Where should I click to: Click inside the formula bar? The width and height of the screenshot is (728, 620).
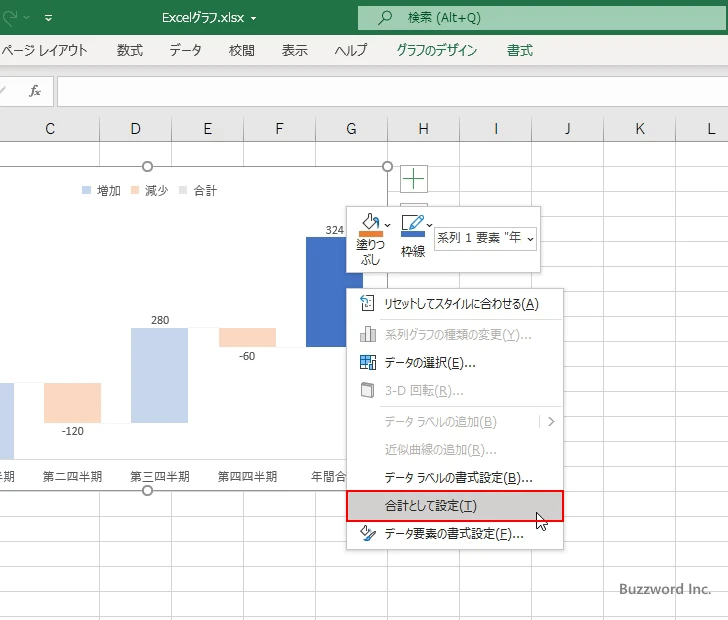pos(392,91)
